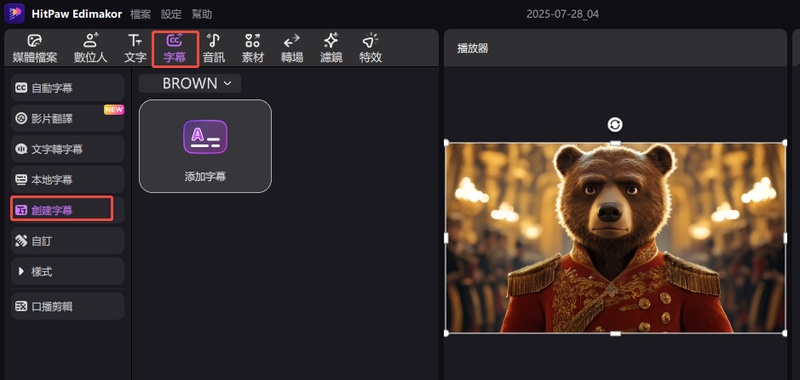The height and width of the screenshot is (380, 800).
Task: Switch to the 轉場 transitions tab
Action: coord(292,49)
